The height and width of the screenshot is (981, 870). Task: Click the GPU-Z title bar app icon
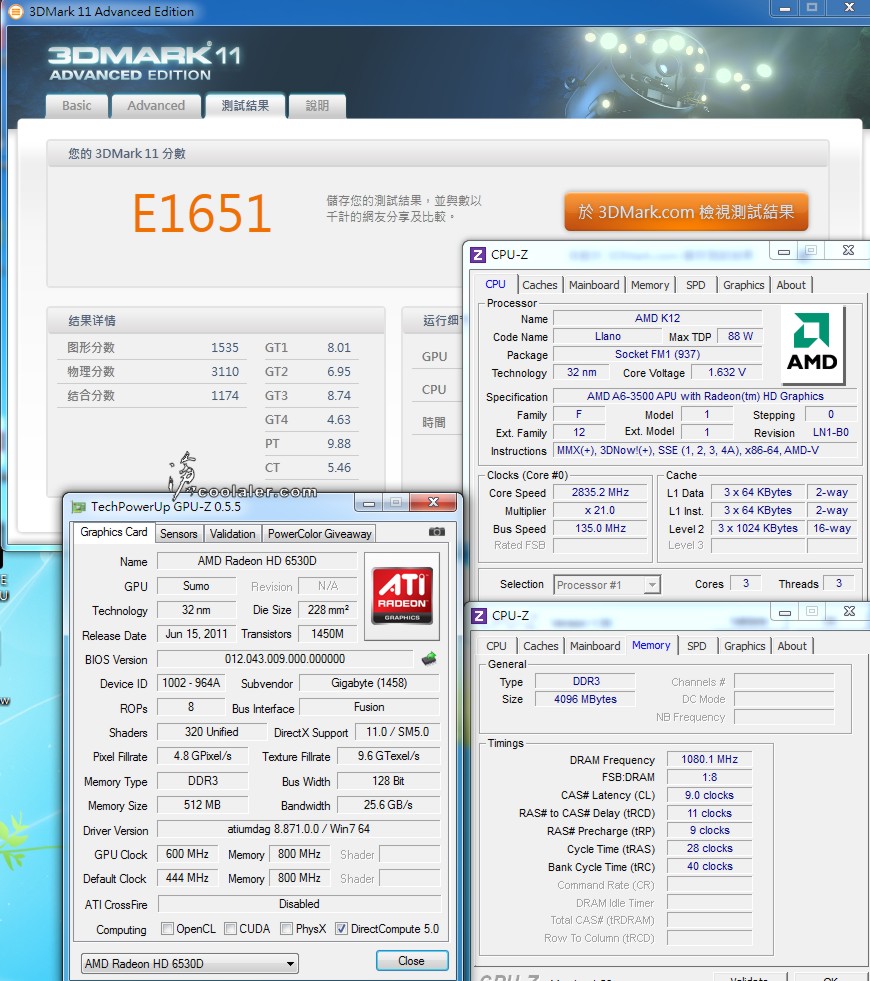tap(78, 506)
